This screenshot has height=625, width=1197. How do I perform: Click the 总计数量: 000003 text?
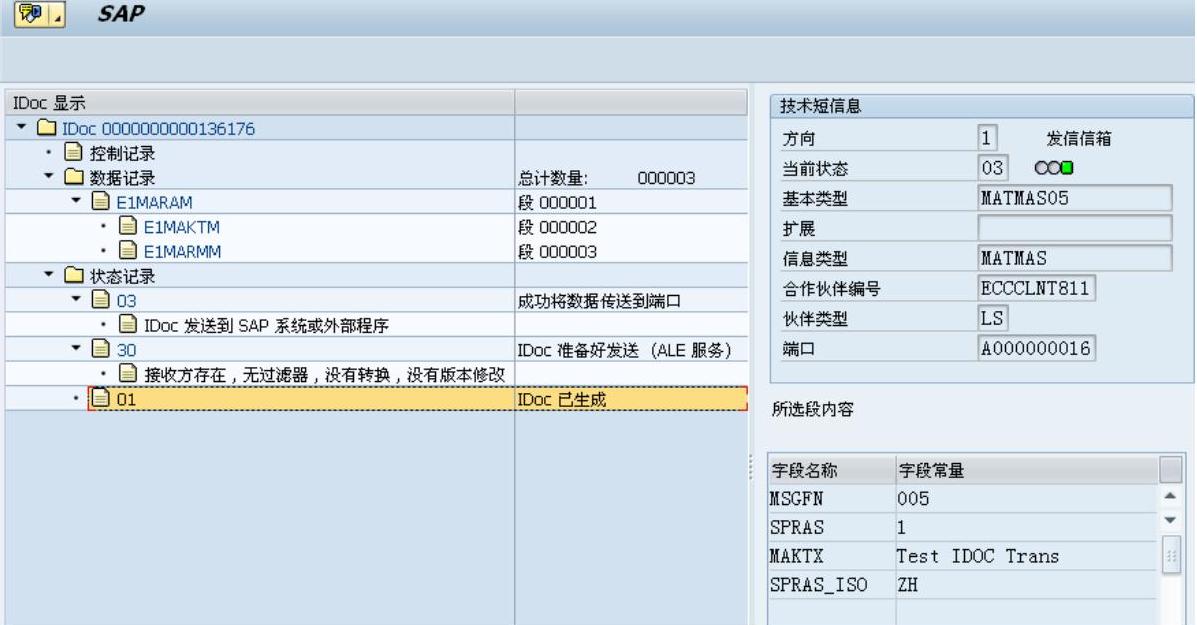pyautogui.click(x=606, y=178)
